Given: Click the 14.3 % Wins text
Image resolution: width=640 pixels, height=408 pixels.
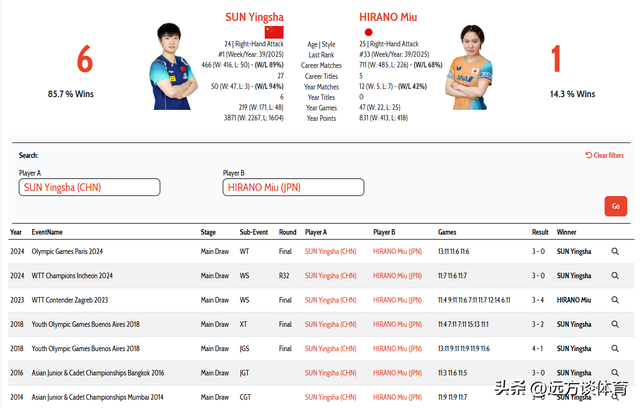Looking at the screenshot, I should (x=572, y=94).
